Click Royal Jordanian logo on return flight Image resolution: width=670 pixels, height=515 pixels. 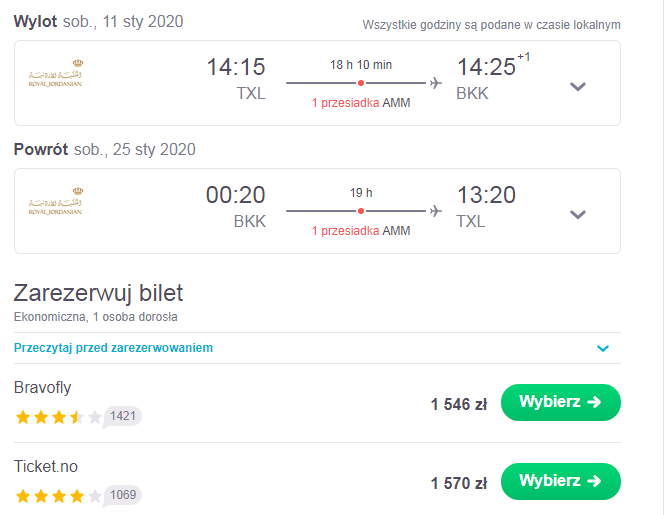(55, 201)
